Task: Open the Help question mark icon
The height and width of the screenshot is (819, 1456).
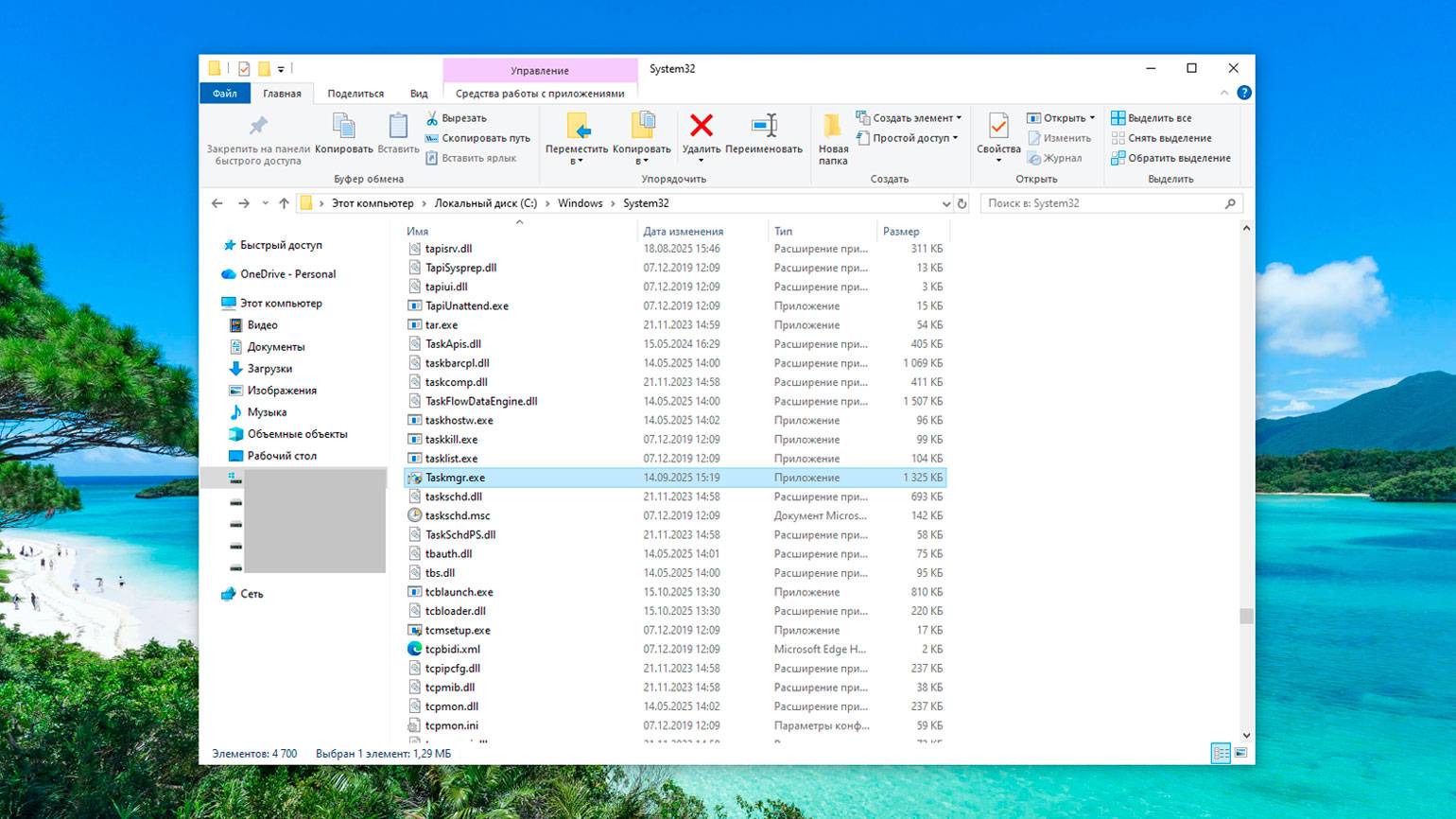Action: point(1244,93)
